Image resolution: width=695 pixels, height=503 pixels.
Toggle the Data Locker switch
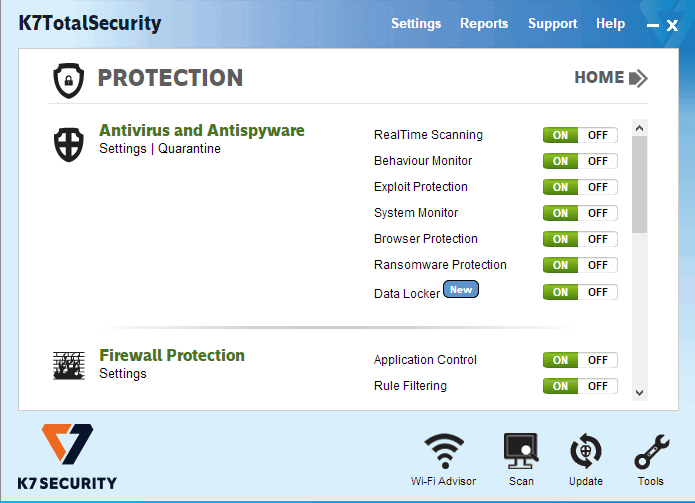tap(580, 292)
